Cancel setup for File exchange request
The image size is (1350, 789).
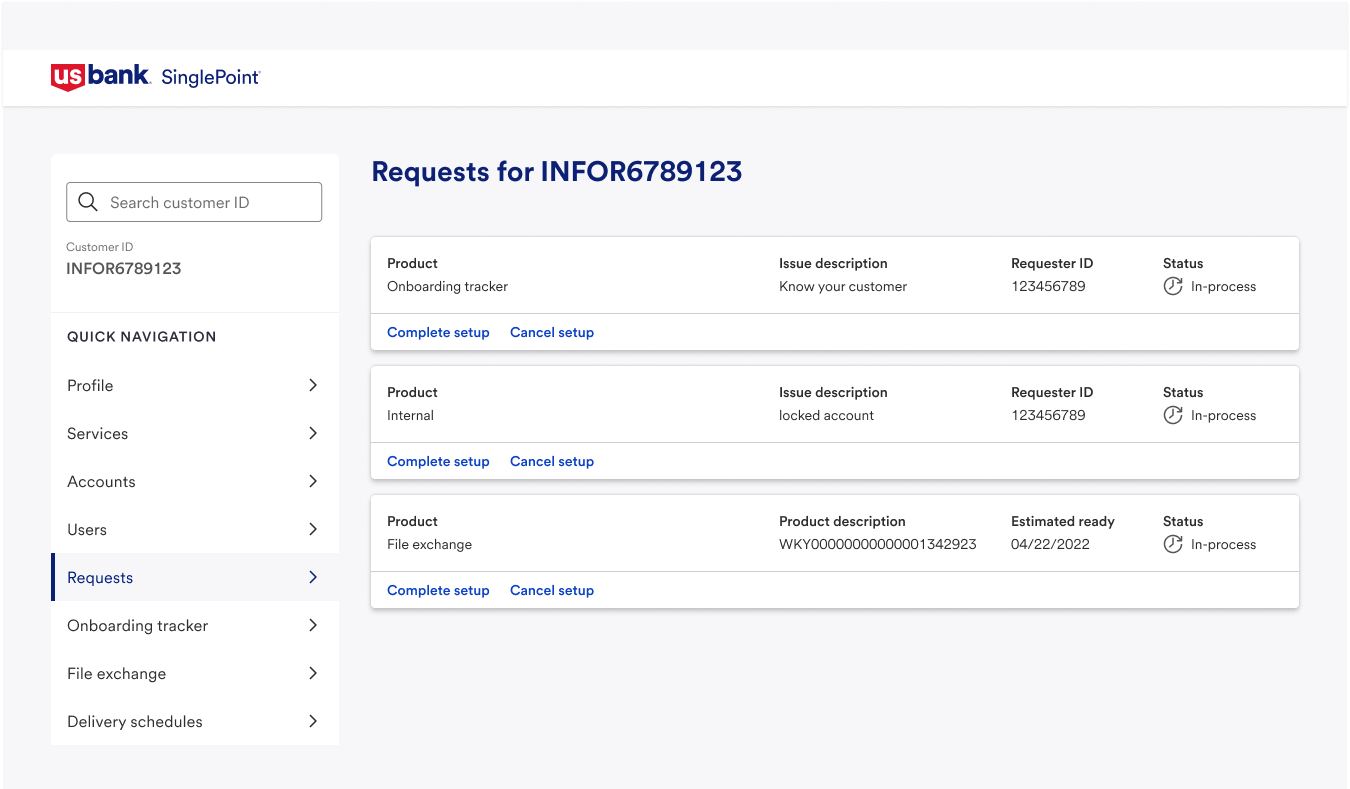[552, 590]
